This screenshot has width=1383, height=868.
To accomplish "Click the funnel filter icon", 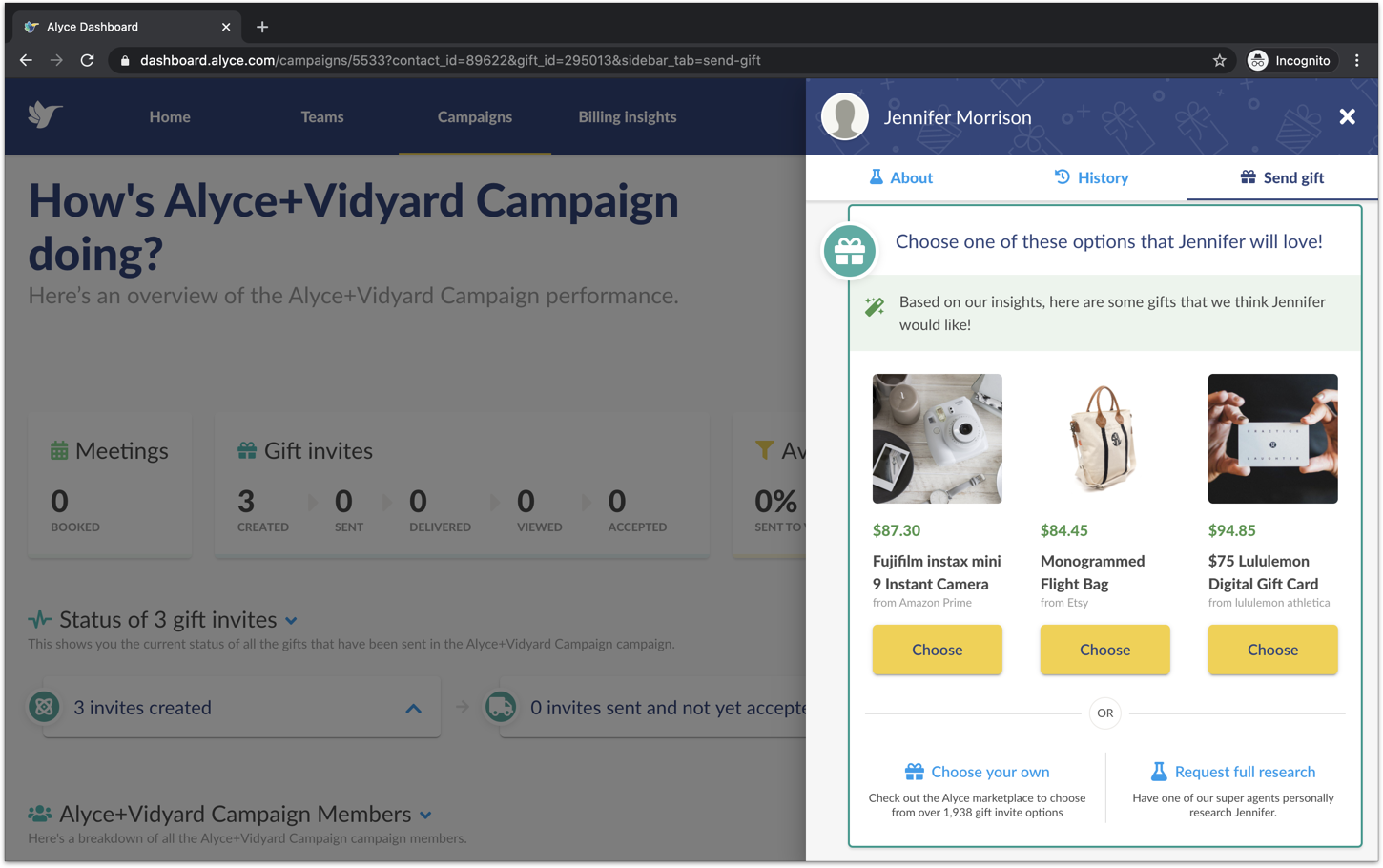I will pos(764,450).
